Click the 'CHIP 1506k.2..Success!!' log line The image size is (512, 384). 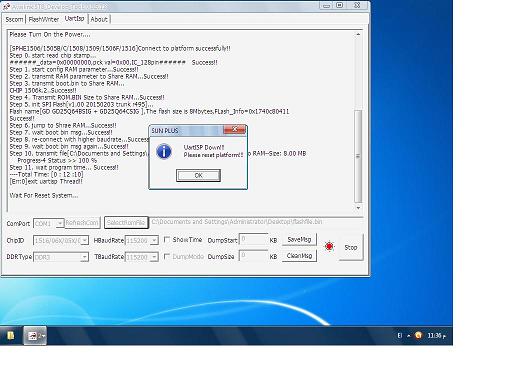pyautogui.click(x=43, y=90)
